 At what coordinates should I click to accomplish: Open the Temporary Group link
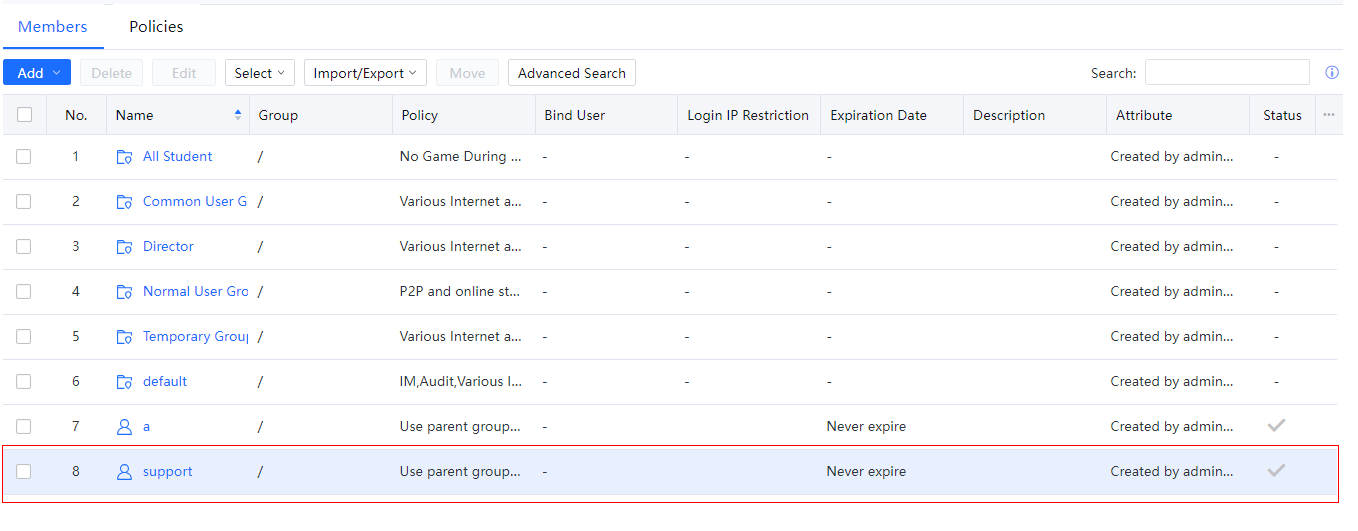[x=195, y=337]
